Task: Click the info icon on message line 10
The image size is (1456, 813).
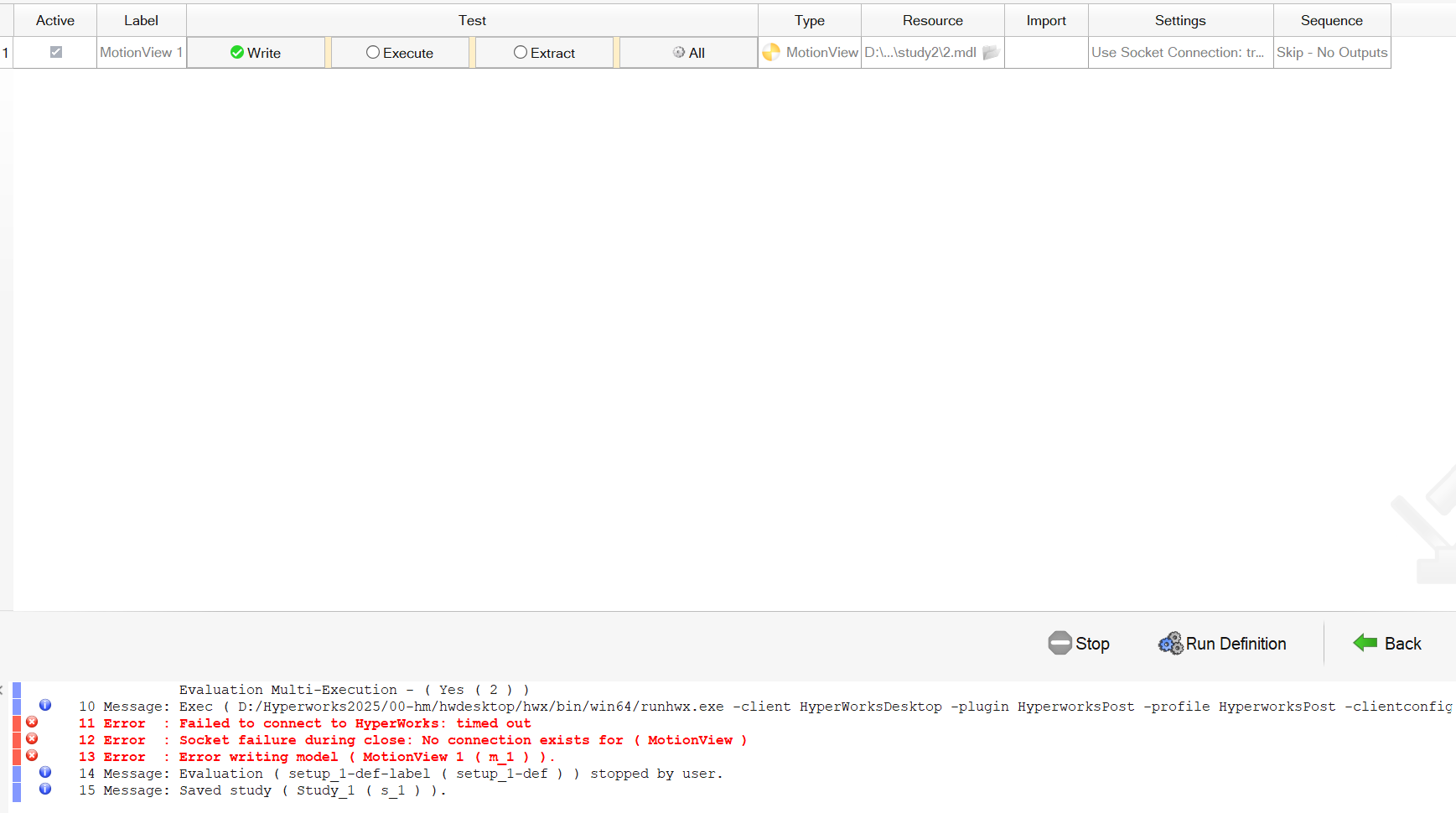Action: tap(45, 705)
